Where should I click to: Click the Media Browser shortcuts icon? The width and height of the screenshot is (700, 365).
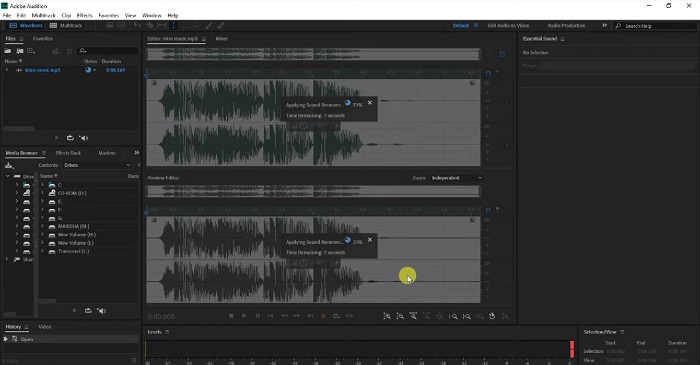(9, 165)
